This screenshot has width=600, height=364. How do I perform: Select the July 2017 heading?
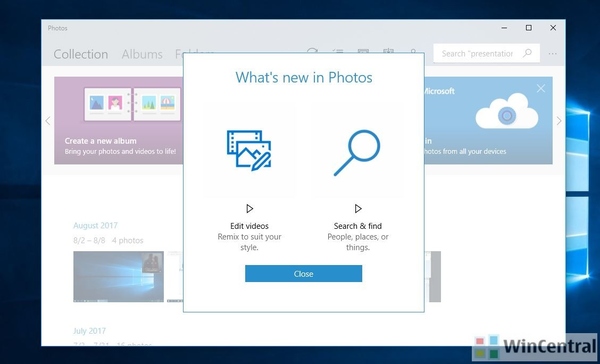[x=89, y=331]
